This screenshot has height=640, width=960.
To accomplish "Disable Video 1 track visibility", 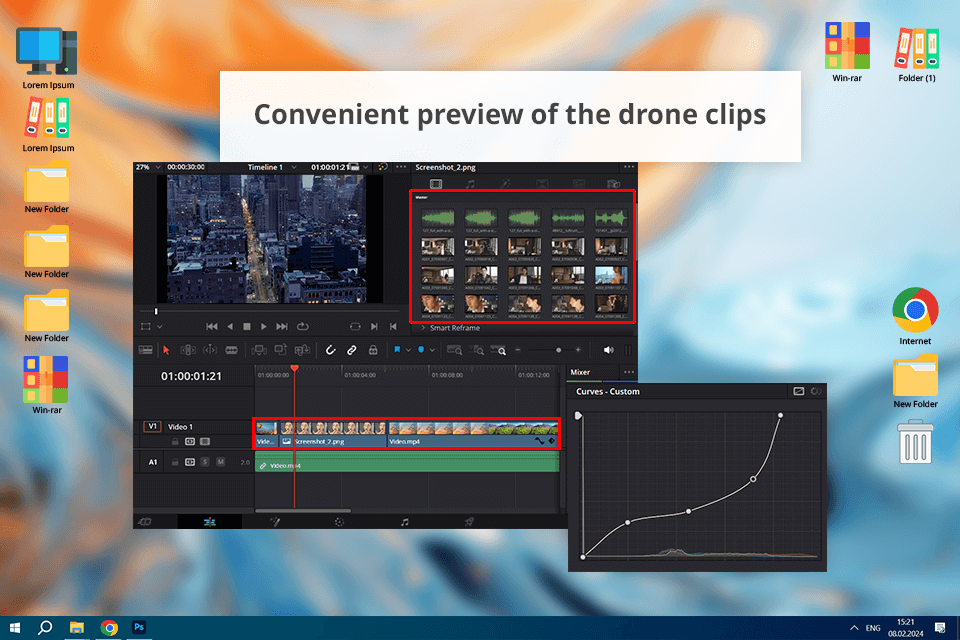I will (205, 442).
